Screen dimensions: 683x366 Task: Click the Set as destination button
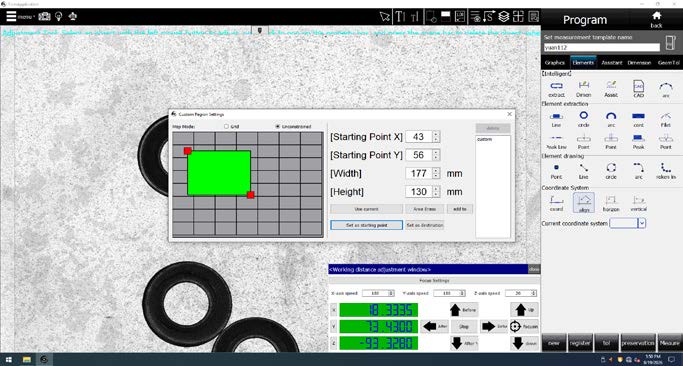pos(425,225)
